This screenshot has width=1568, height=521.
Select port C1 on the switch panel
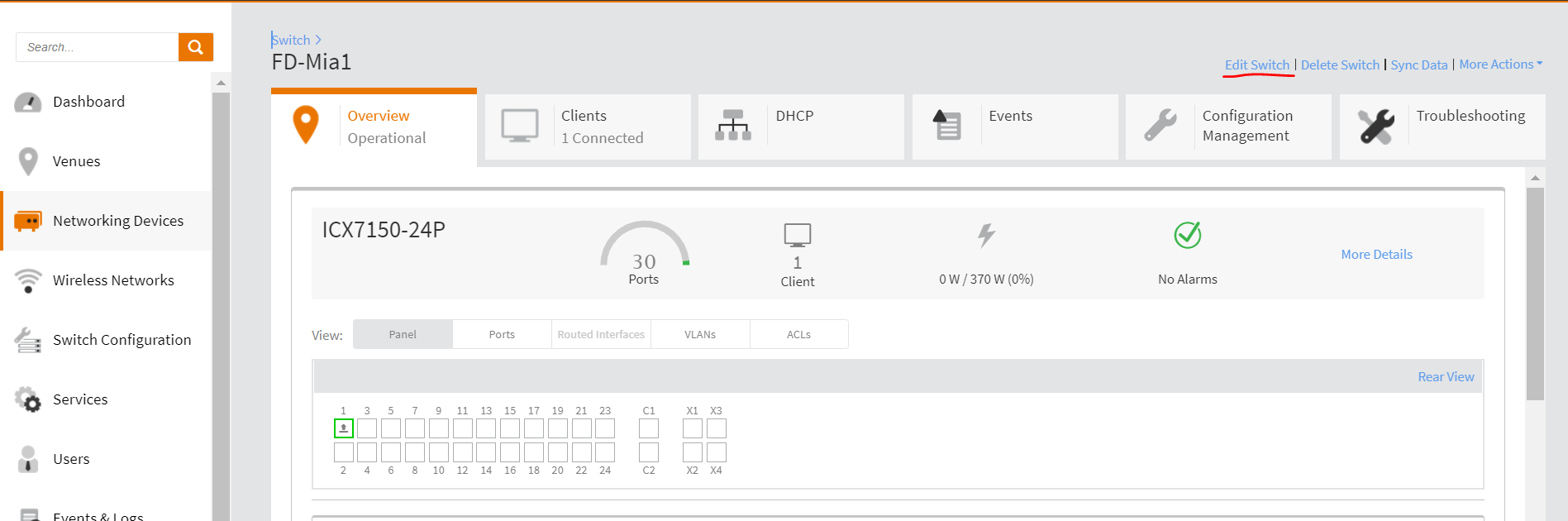pyautogui.click(x=649, y=428)
